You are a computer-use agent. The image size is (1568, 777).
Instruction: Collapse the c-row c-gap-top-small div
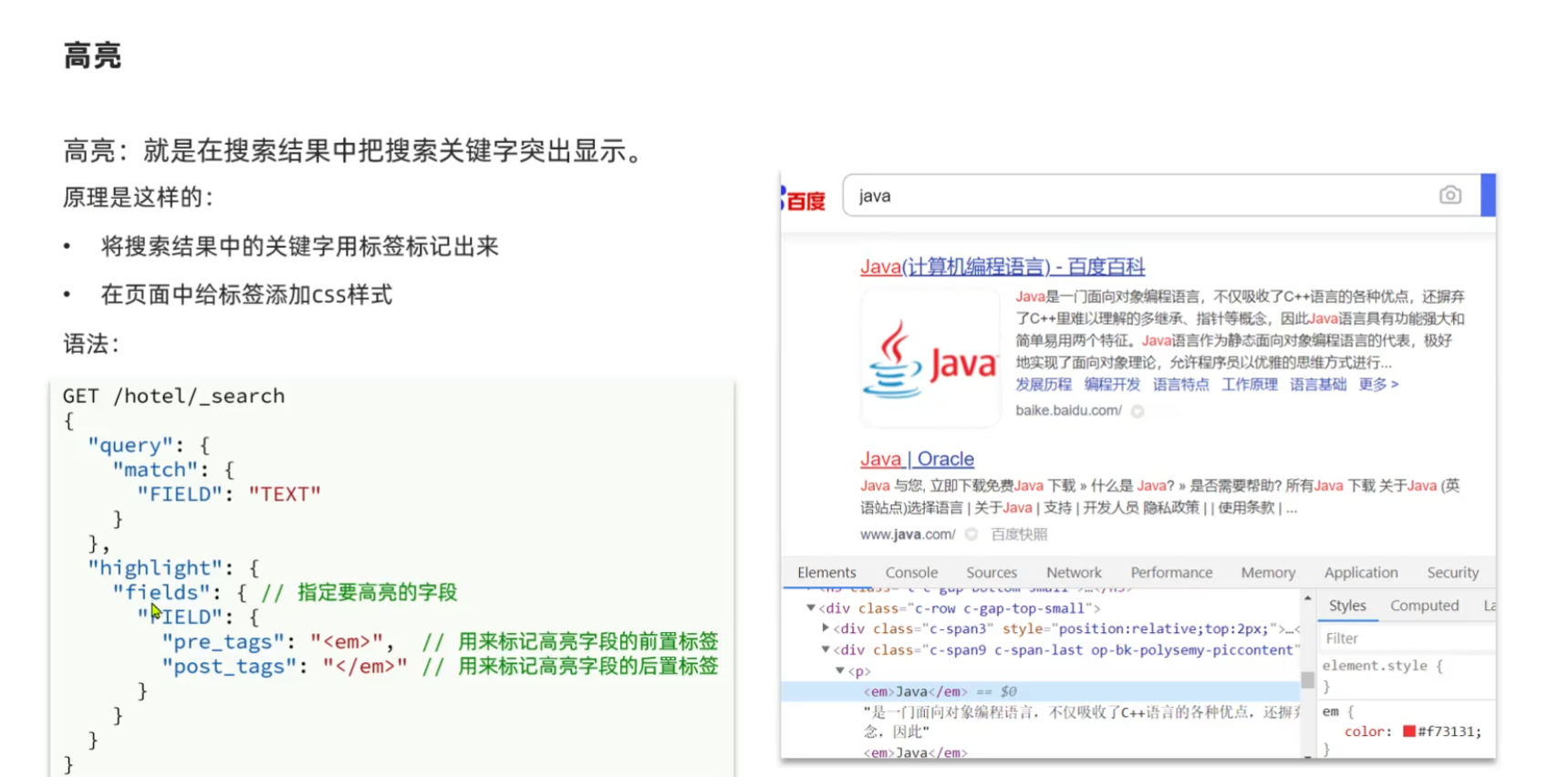(810, 607)
